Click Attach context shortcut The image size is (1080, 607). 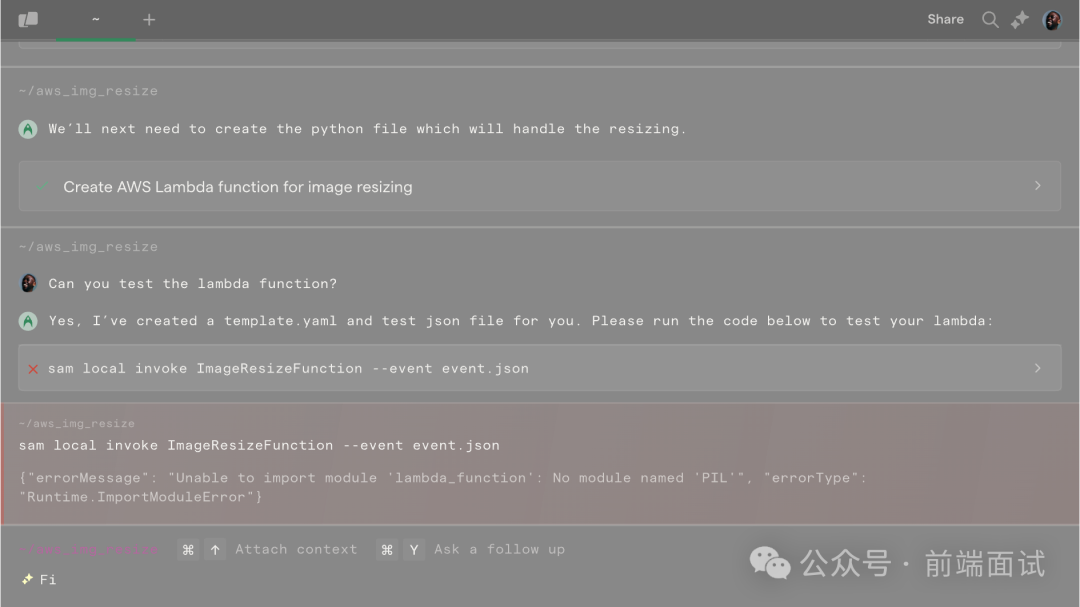pyautogui.click(x=295, y=549)
